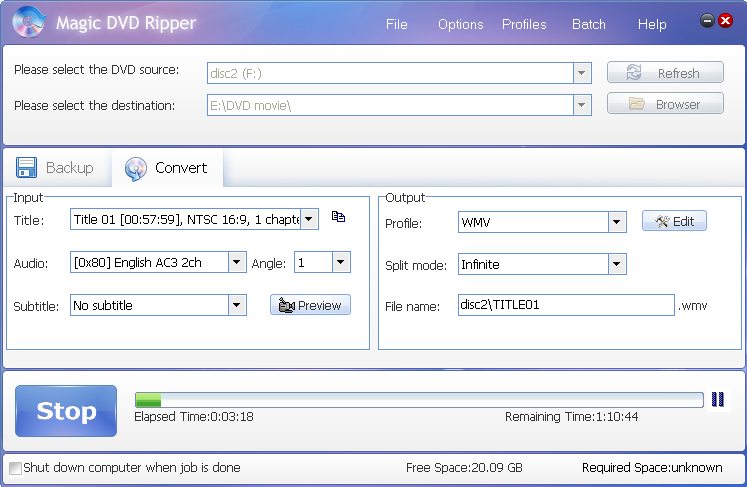Viewport: 747px width, 487px height.
Task: Stop the conversion with the Stop button
Action: pos(66,411)
